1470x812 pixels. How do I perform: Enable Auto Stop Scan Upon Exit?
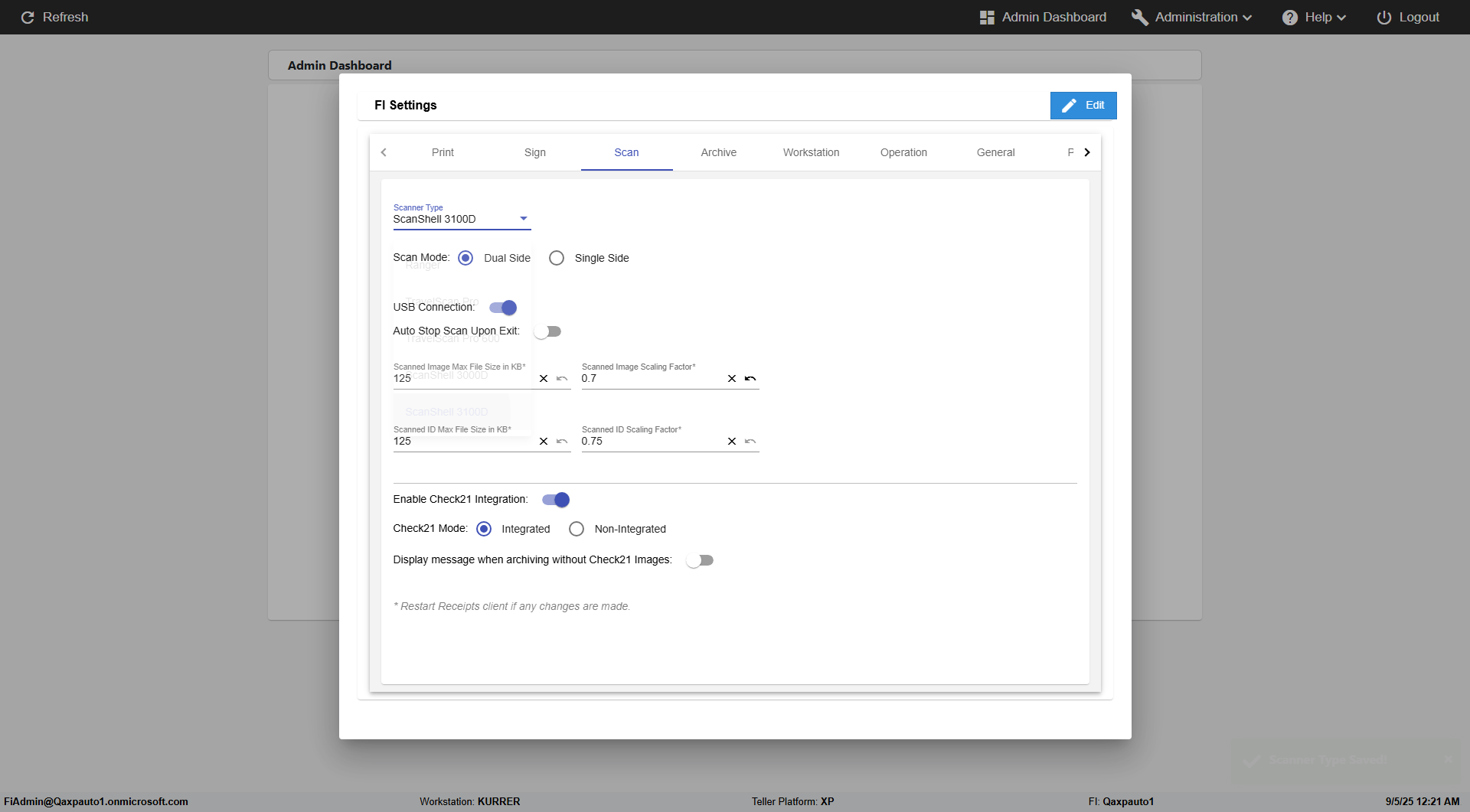(547, 331)
